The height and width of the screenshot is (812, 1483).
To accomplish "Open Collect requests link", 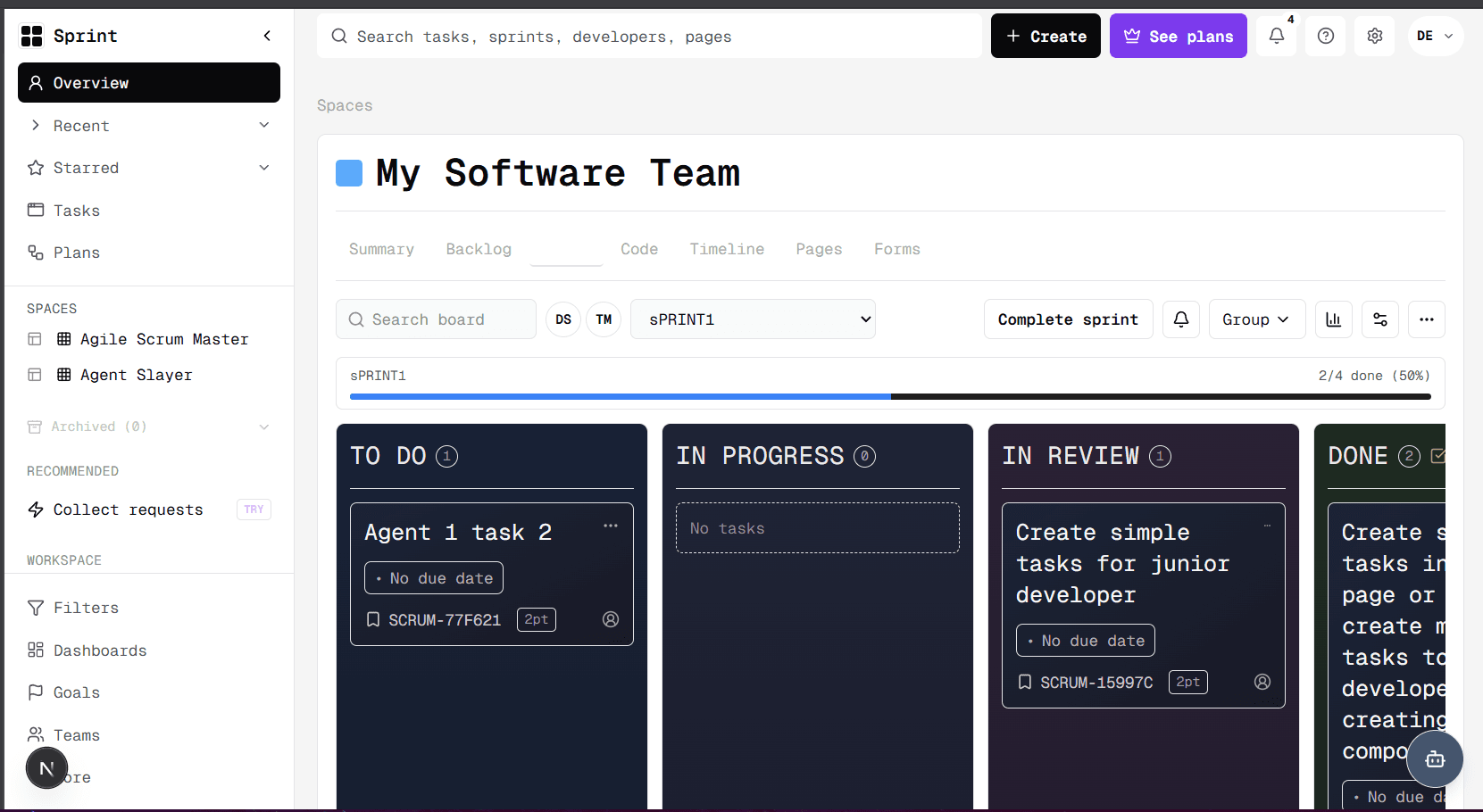I will pyautogui.click(x=128, y=510).
